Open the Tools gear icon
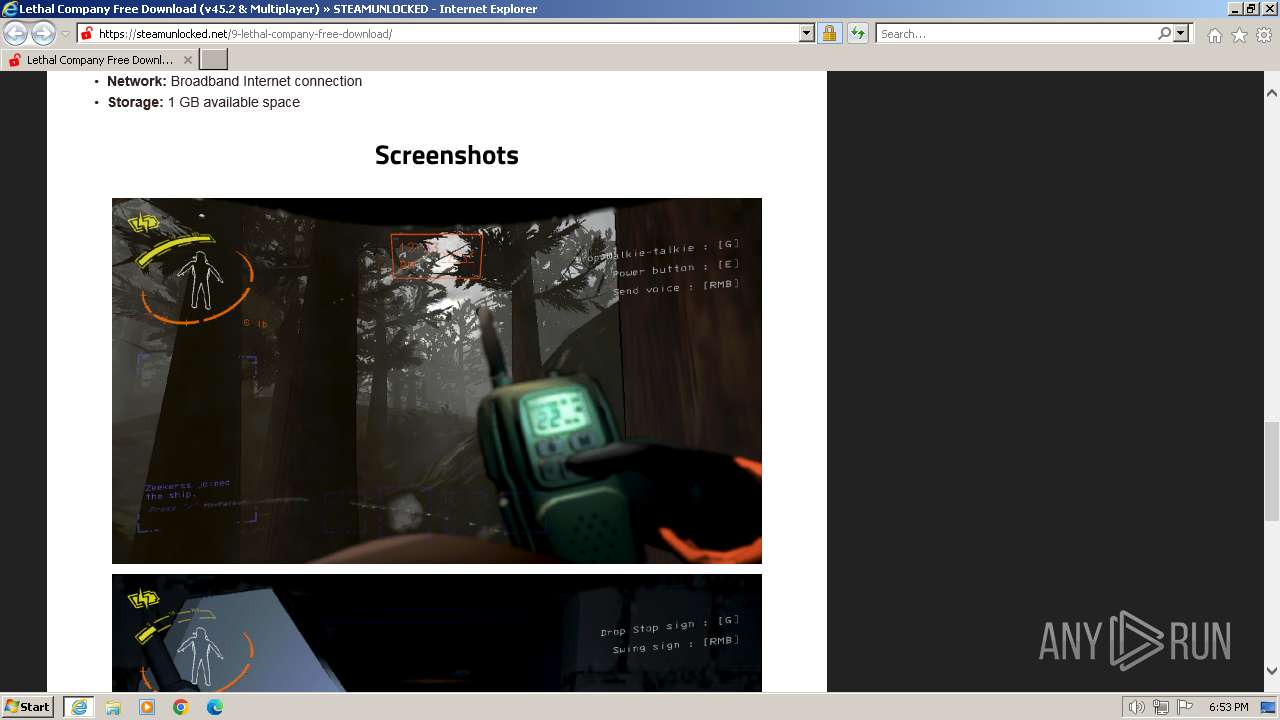Image resolution: width=1280 pixels, height=720 pixels. coord(1264,35)
